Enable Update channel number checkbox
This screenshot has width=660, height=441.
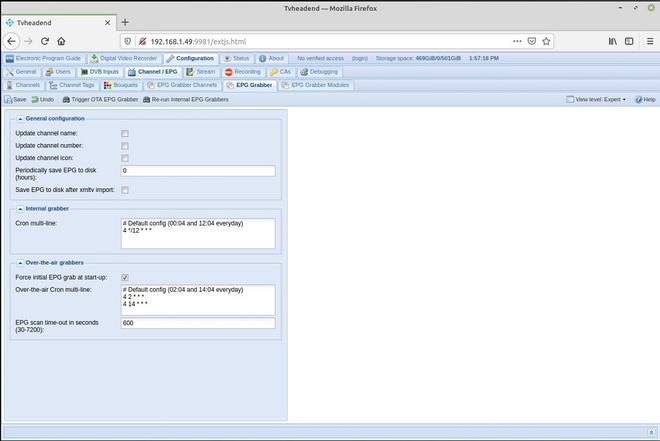(x=125, y=146)
